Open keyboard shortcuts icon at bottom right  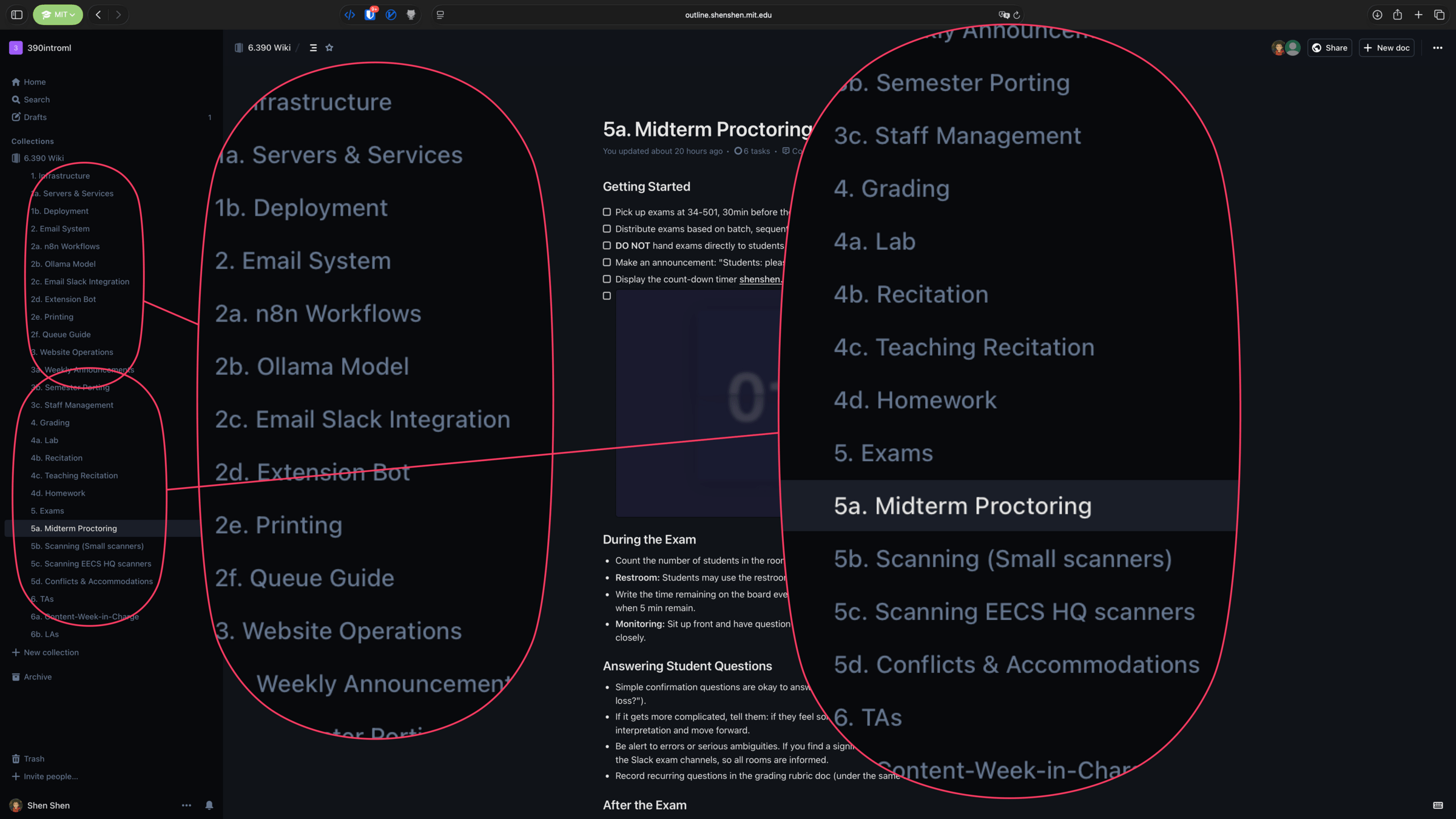[1438, 805]
